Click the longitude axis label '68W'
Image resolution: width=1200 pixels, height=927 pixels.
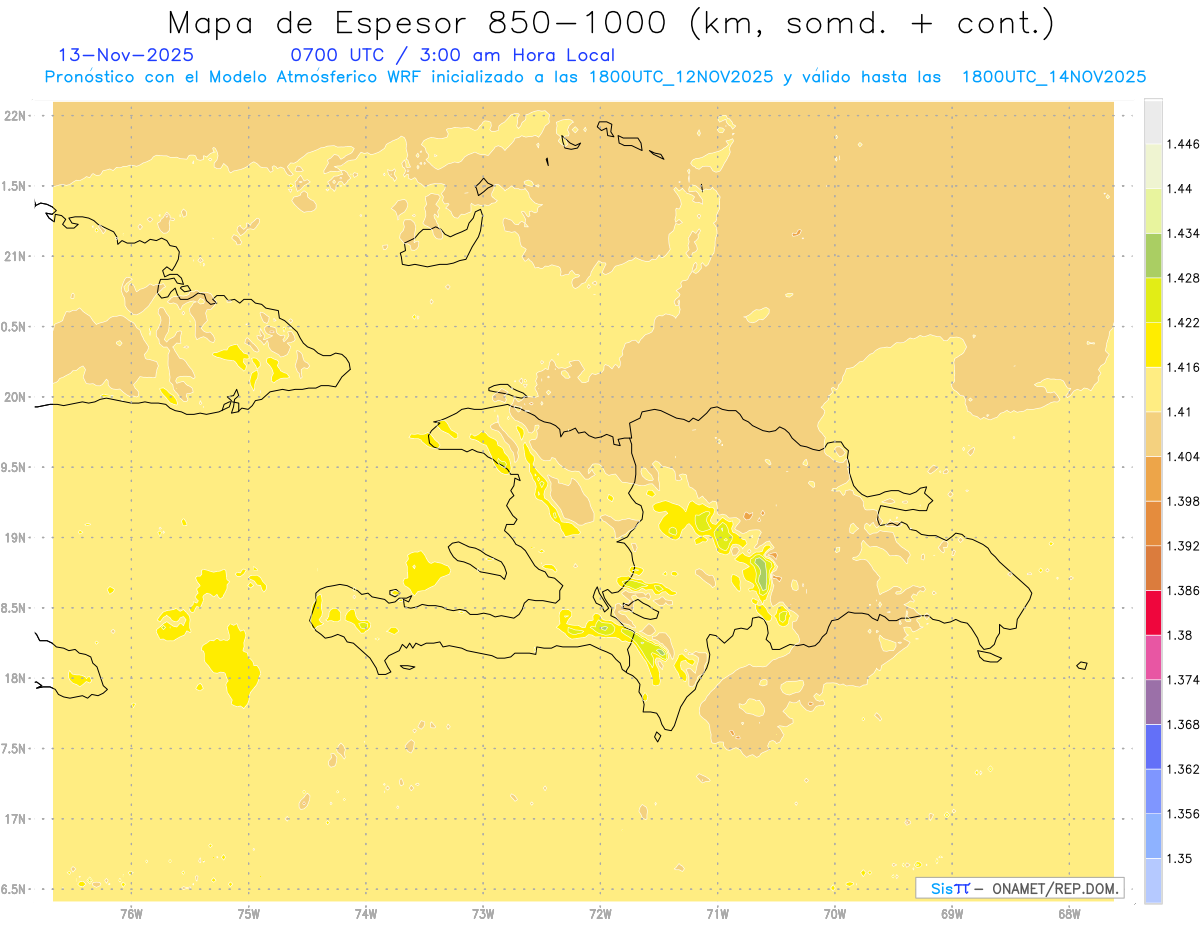(x=1069, y=913)
